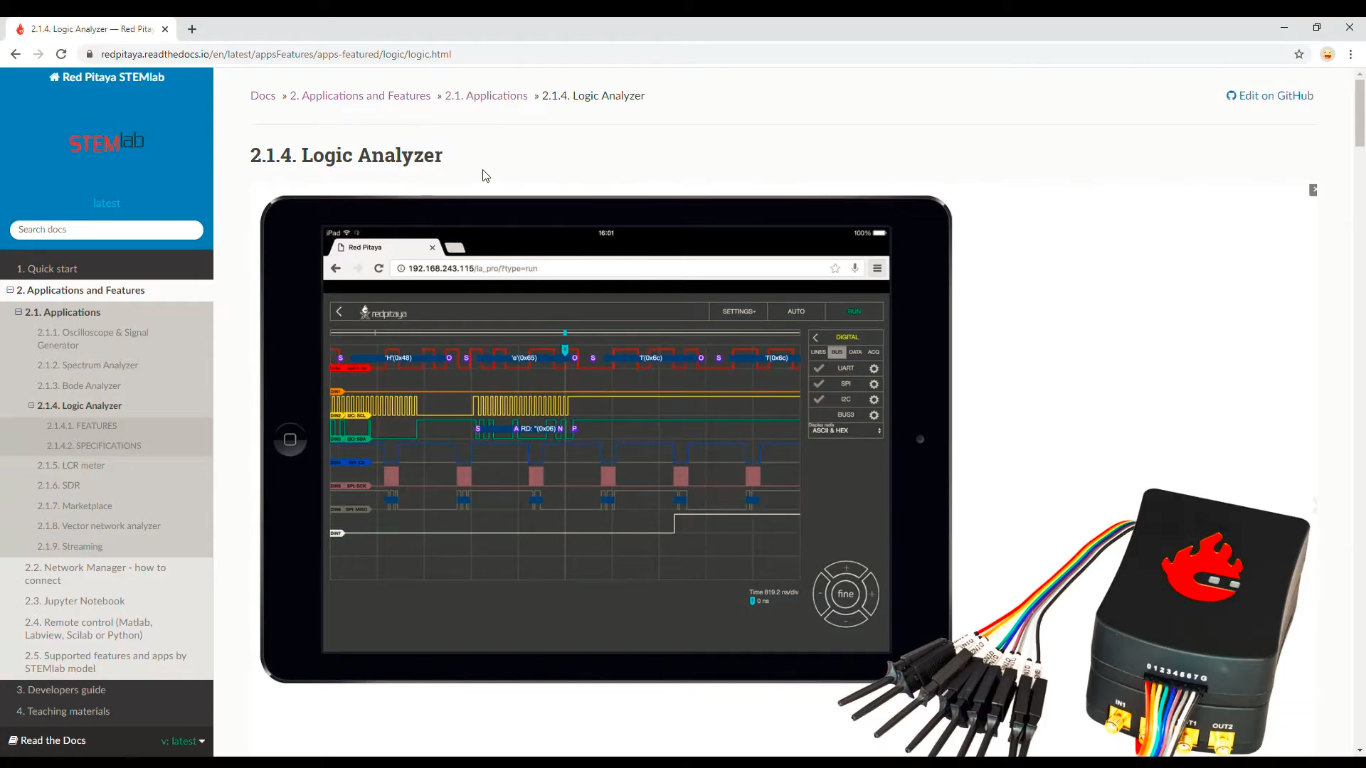Open UART bus decoder settings gear

(874, 369)
